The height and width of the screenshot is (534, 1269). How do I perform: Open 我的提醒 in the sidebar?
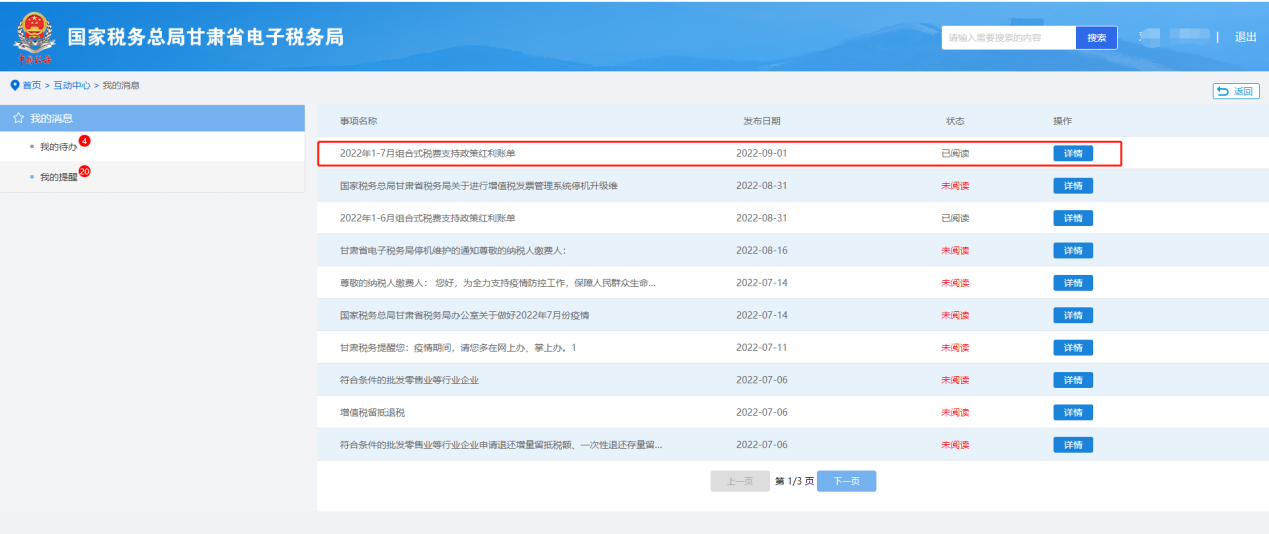pyautogui.click(x=58, y=177)
